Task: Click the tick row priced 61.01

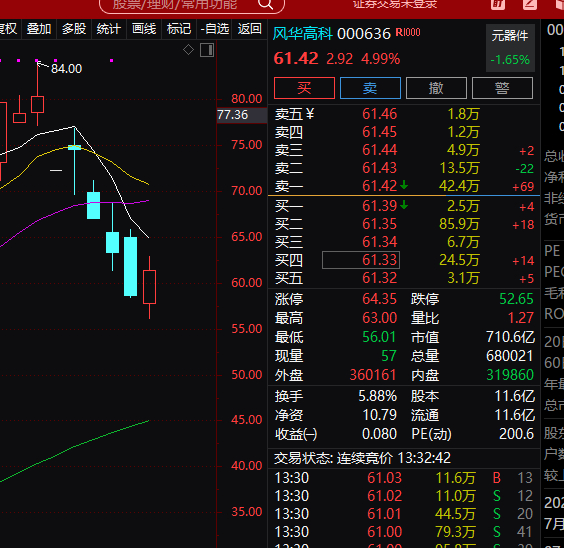Action: pos(404,514)
